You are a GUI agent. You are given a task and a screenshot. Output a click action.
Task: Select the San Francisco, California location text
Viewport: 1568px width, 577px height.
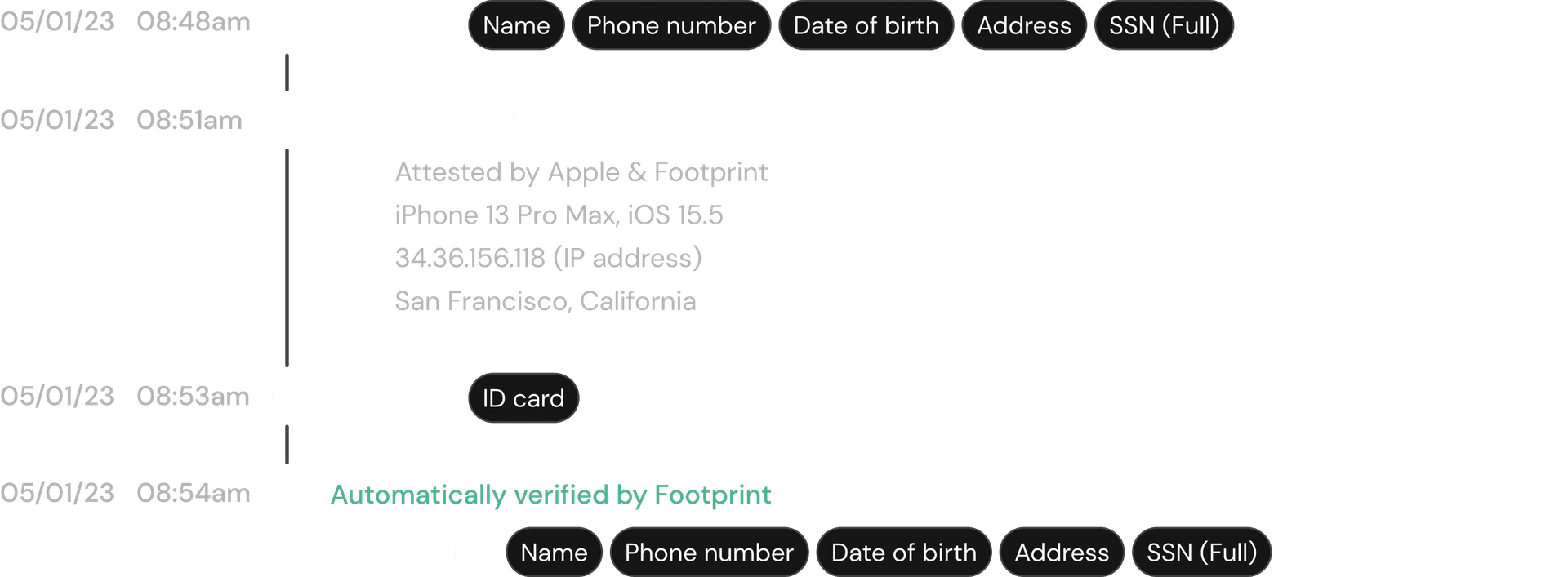click(546, 301)
